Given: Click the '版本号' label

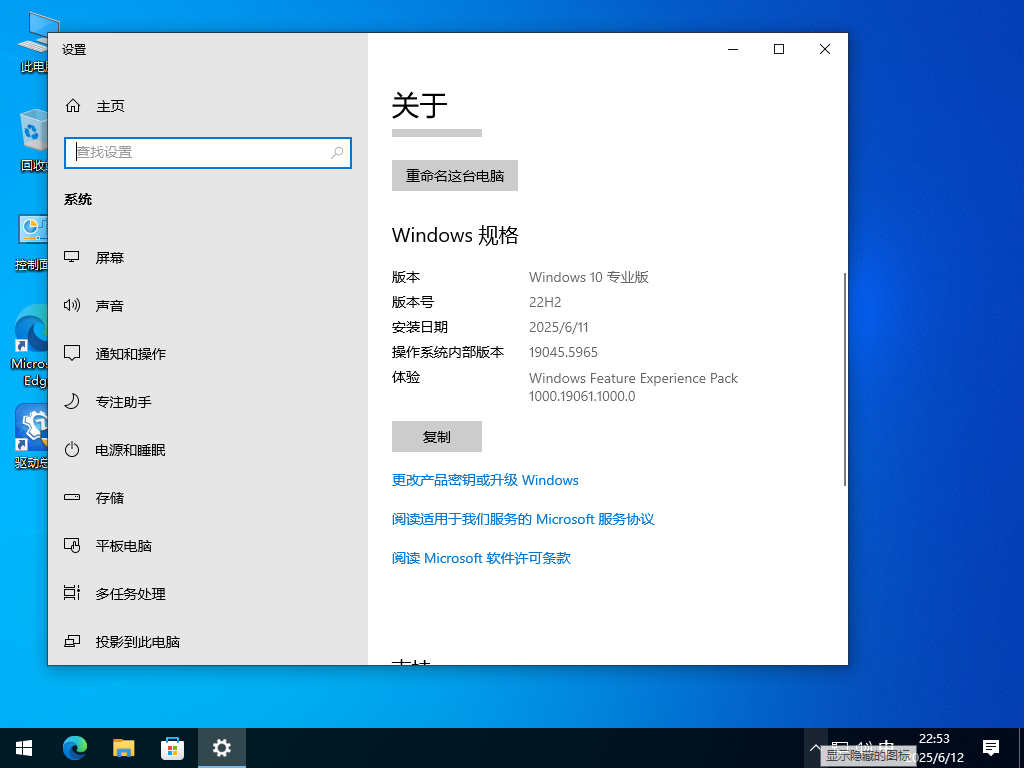Looking at the screenshot, I should pyautogui.click(x=413, y=302).
